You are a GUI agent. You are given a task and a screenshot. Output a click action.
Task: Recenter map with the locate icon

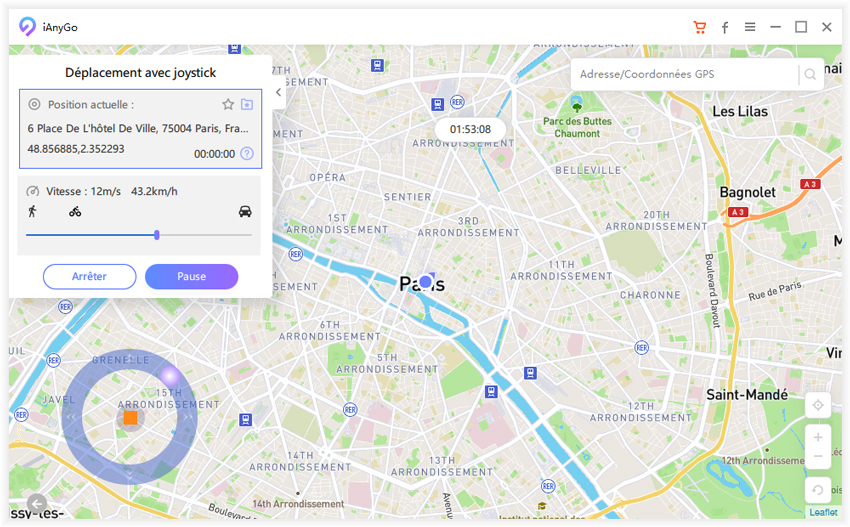[x=817, y=405]
